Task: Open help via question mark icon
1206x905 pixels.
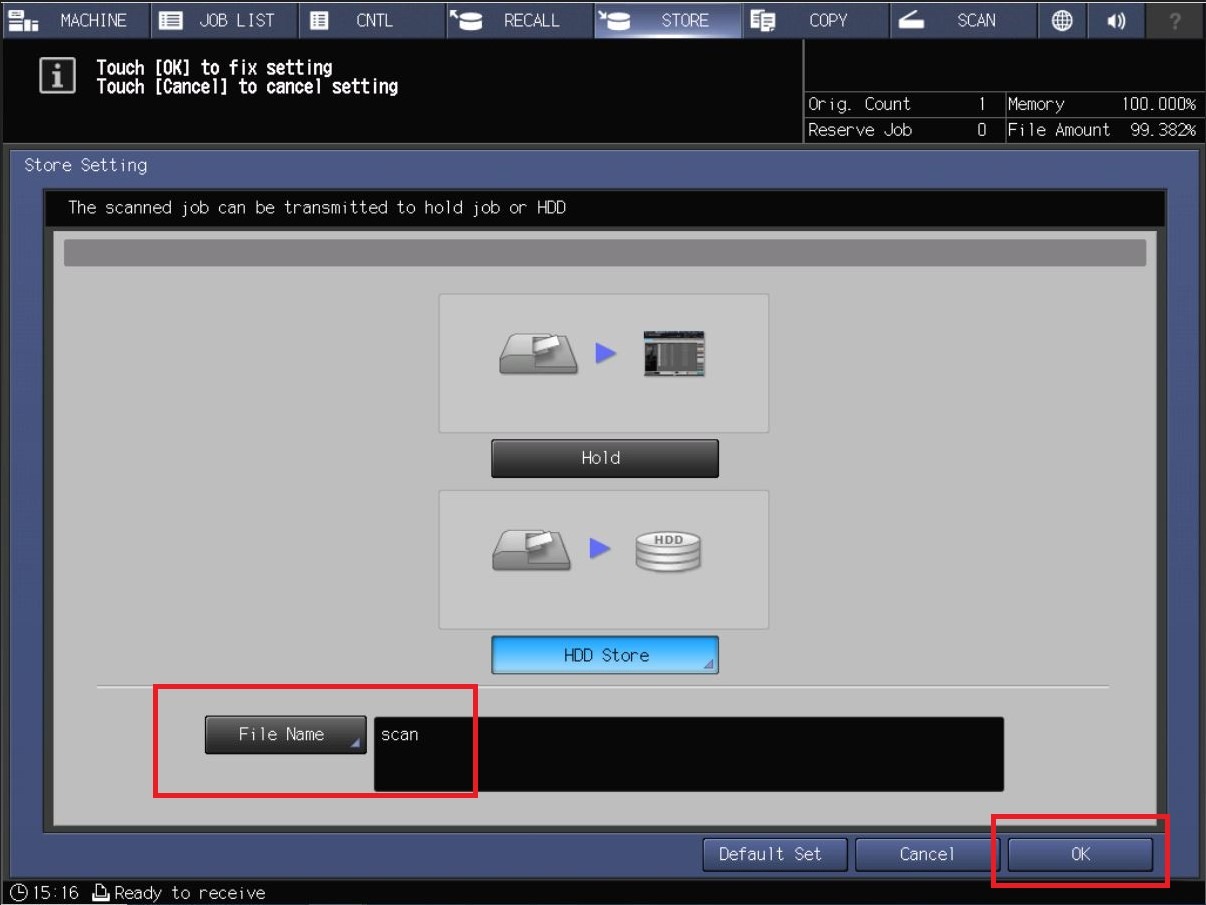Action: tap(1174, 20)
